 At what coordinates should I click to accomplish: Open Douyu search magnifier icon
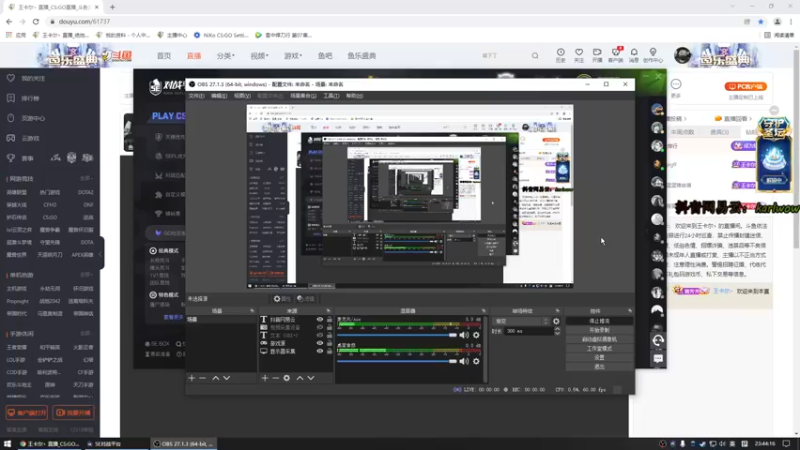(535, 56)
